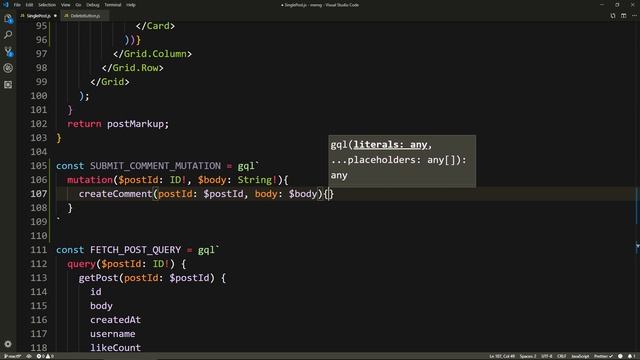Click the VS Code logo in title bar
The height and width of the screenshot is (360, 640).
[5, 5]
